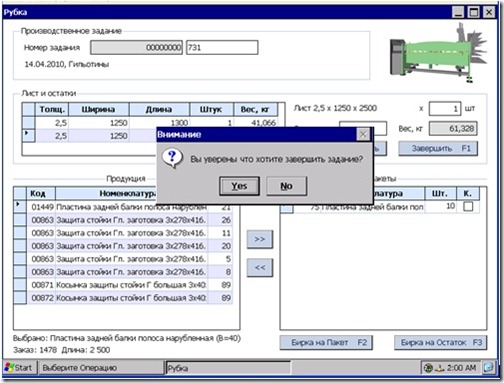Select row 00872 Косынка защиты стойки
Image resolution: width=504 pixels, height=383 pixels.
click(x=123, y=298)
